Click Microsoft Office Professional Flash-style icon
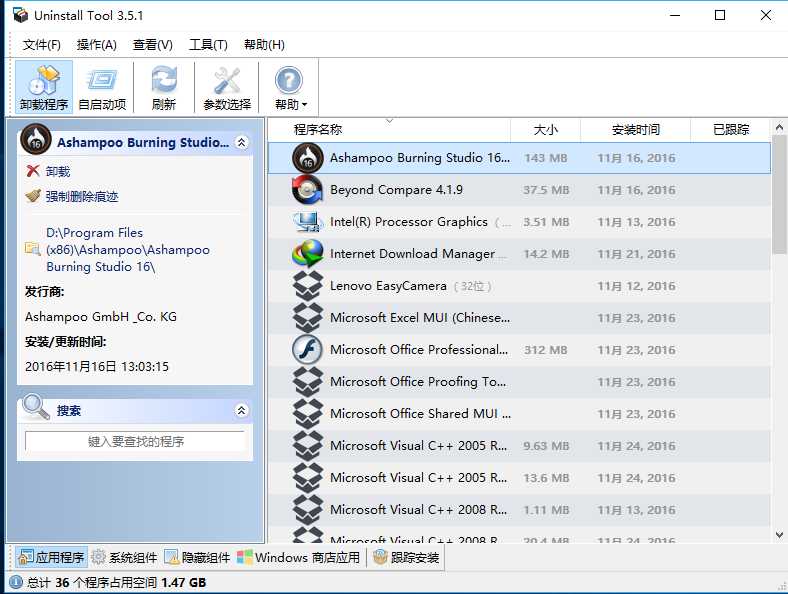788x594 pixels. pyautogui.click(x=308, y=350)
